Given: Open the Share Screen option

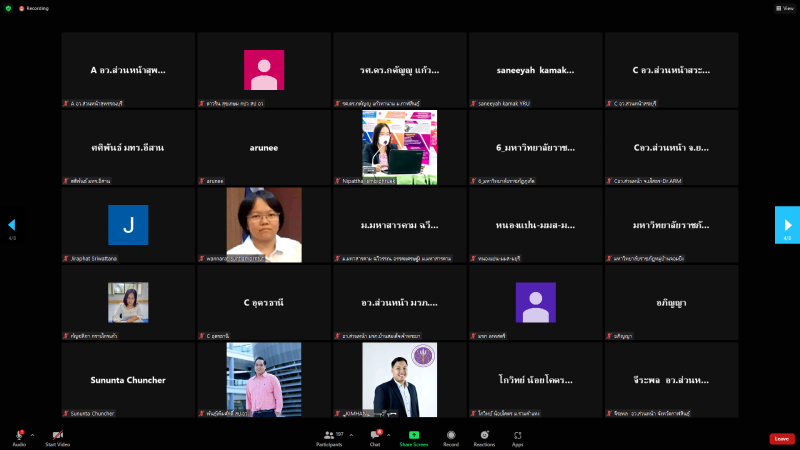Looking at the screenshot, I should click(x=413, y=437).
